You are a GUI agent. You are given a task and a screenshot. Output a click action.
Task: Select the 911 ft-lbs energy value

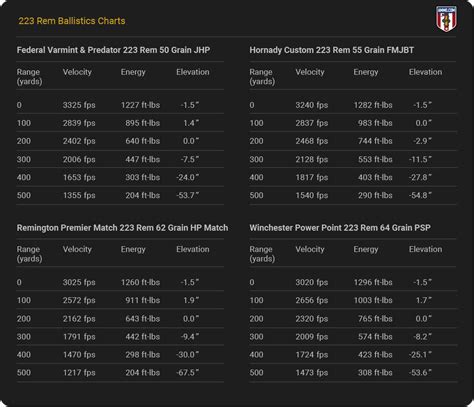(x=143, y=300)
